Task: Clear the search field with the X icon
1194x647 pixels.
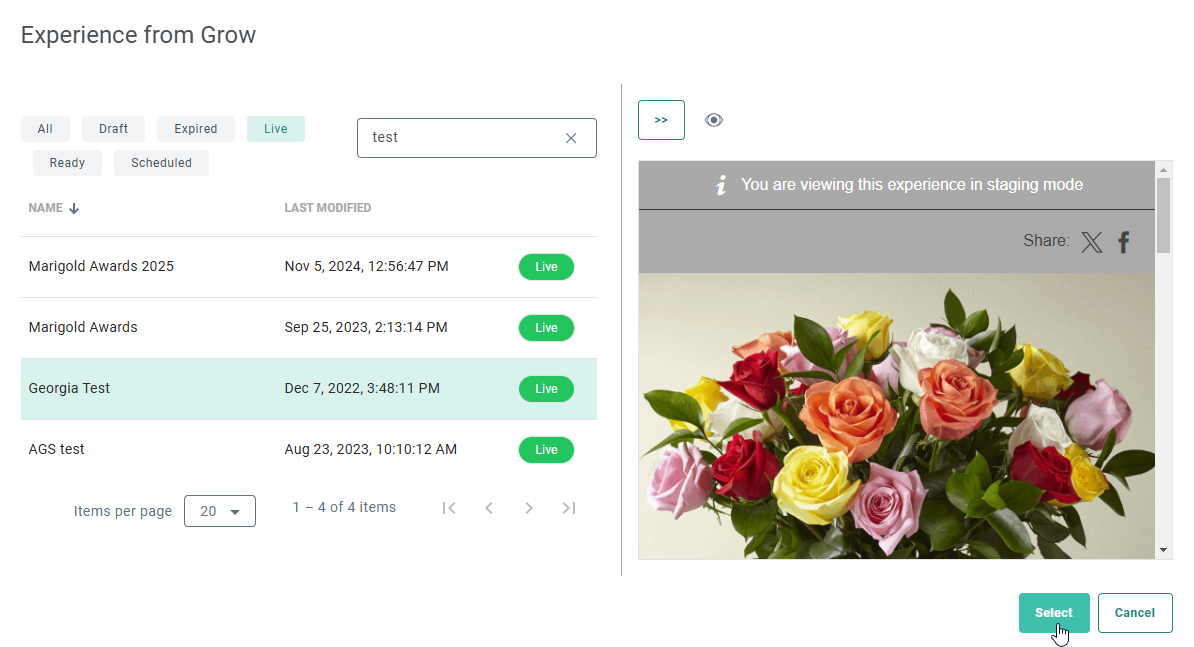Action: coord(571,138)
